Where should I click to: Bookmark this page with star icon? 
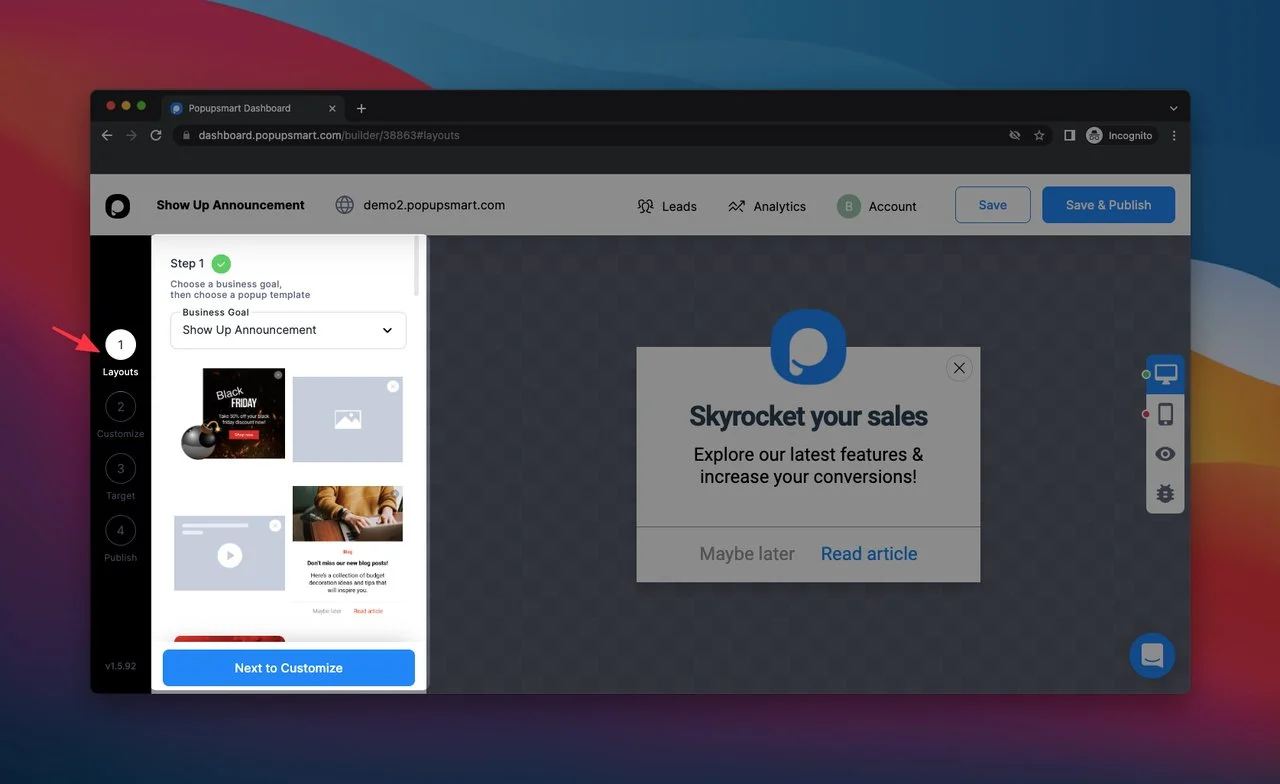tap(1039, 136)
